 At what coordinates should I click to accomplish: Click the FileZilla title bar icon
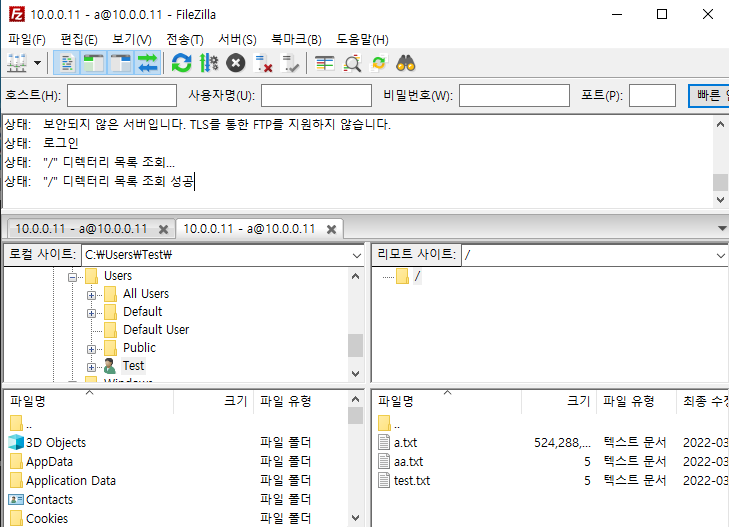point(17,14)
